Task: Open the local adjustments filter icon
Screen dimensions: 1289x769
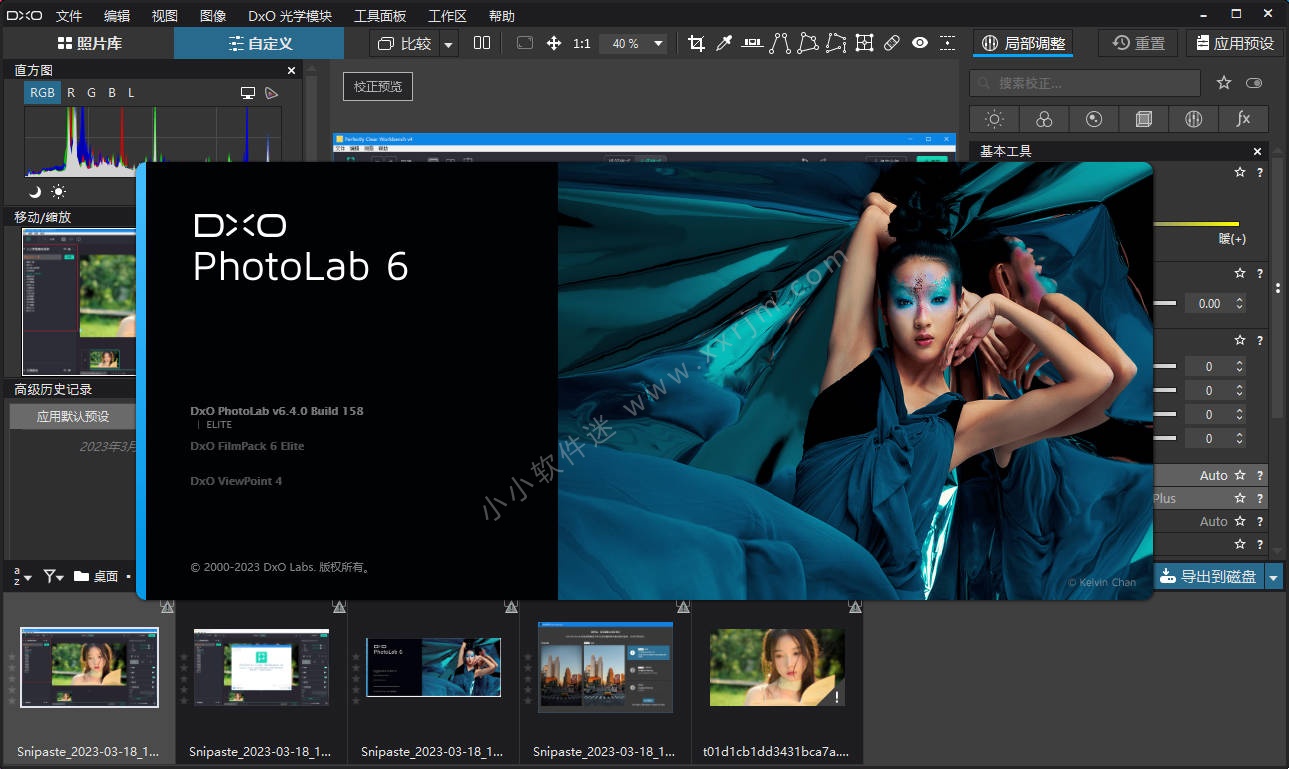Action: click(x=1193, y=119)
